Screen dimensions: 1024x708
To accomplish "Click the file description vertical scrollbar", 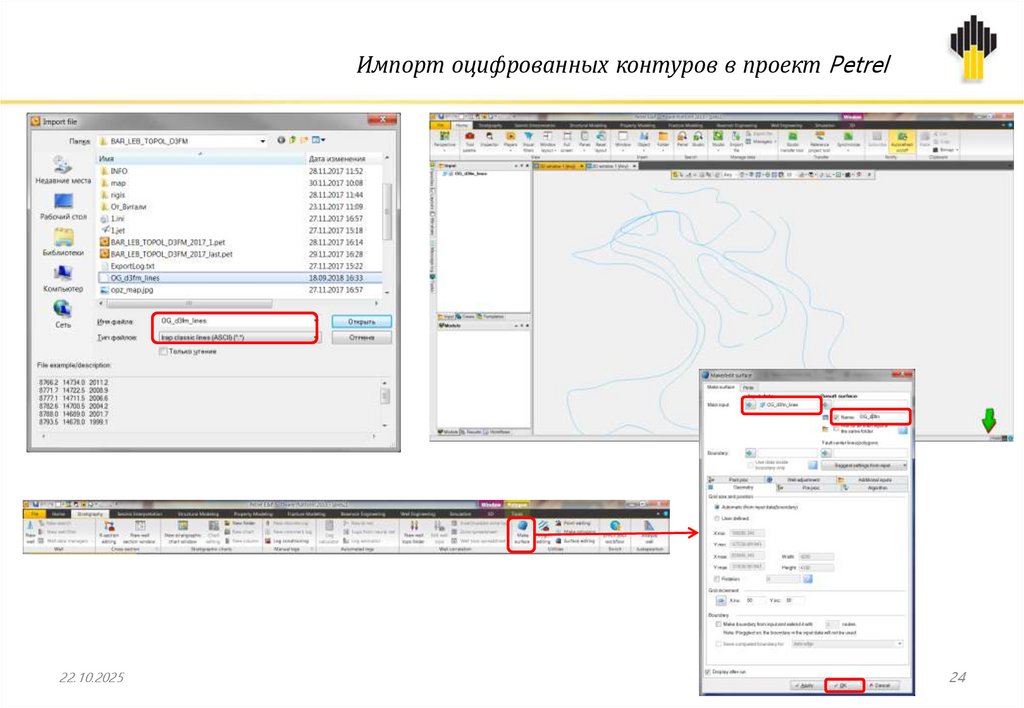I will pyautogui.click(x=385, y=396).
